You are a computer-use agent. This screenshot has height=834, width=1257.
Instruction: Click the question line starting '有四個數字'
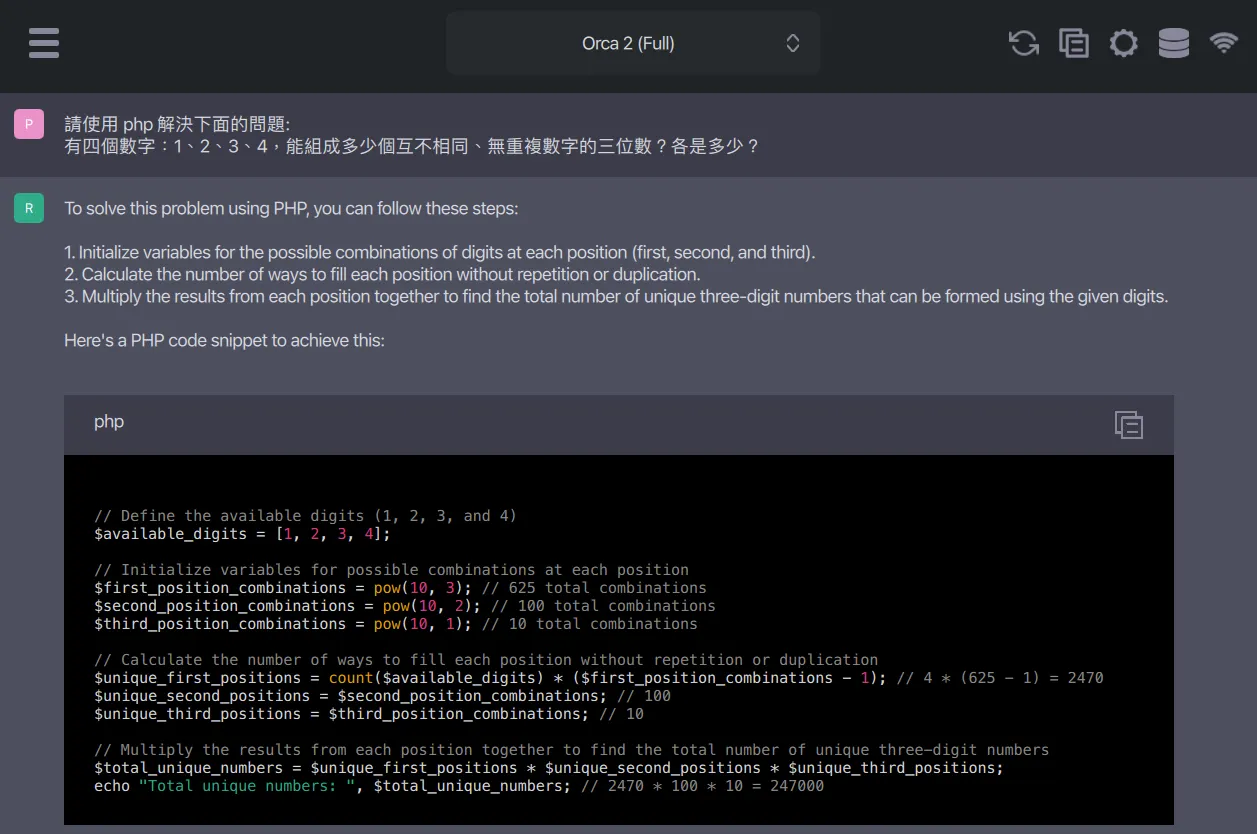(412, 147)
